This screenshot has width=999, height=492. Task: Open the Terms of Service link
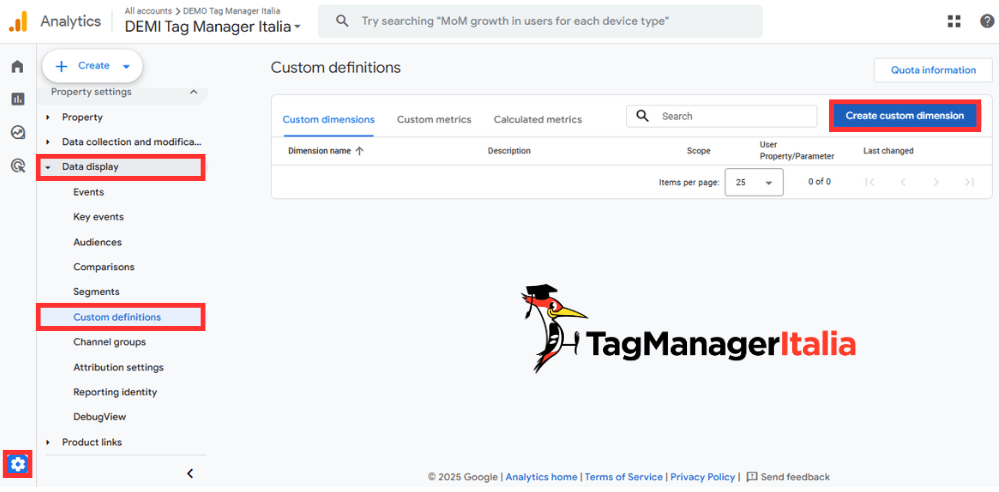pyautogui.click(x=624, y=477)
